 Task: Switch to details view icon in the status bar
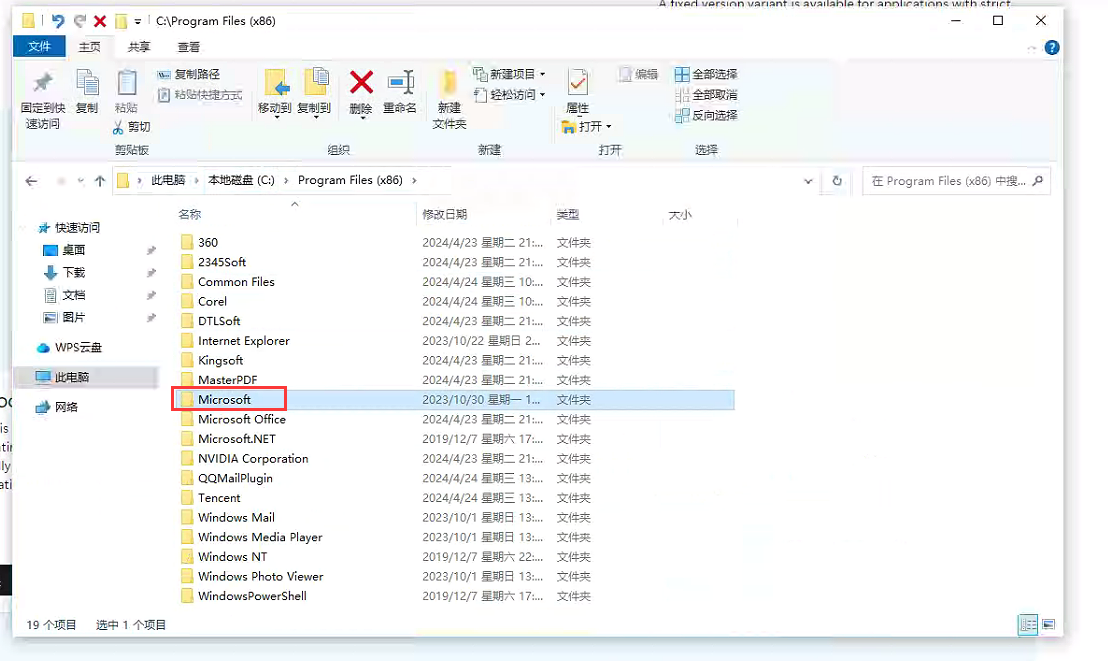pos(1028,625)
